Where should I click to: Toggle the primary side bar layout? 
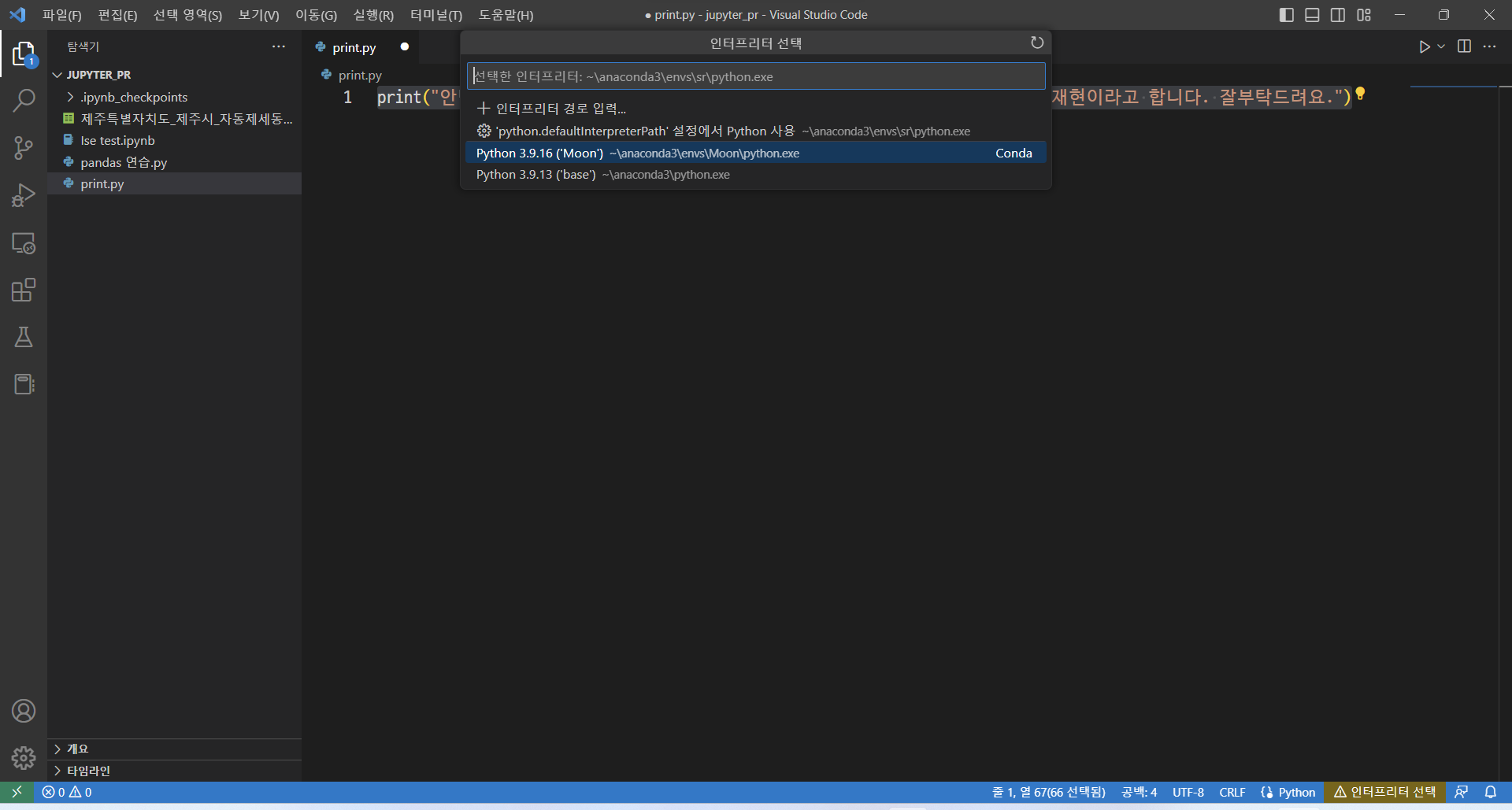tap(1287, 15)
